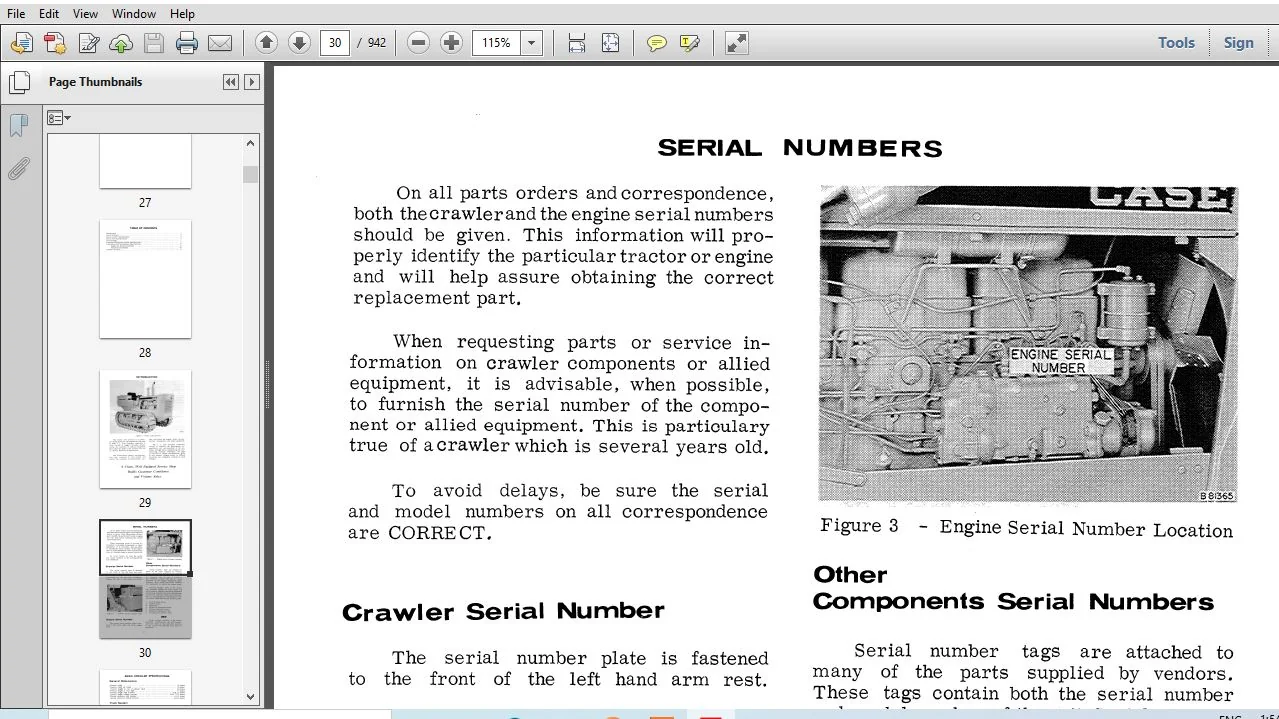Click the thumbnails scrollbar up arrow
The height and width of the screenshot is (719, 1279).
[250, 143]
